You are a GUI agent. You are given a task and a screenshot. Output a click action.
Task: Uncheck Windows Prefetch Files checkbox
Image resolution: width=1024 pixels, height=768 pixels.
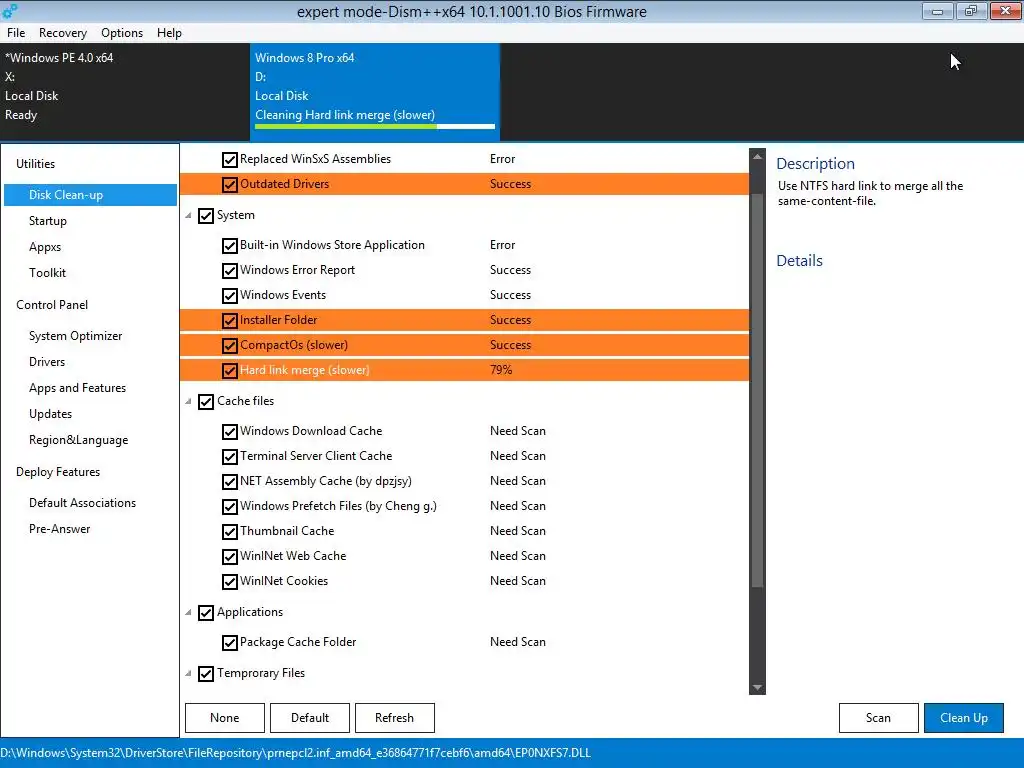coord(229,506)
